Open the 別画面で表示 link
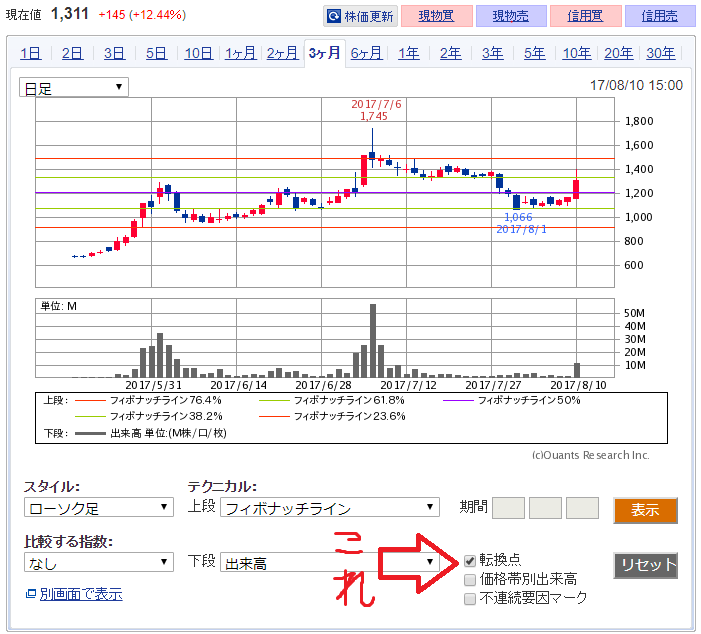701x634 pixels. (x=81, y=594)
